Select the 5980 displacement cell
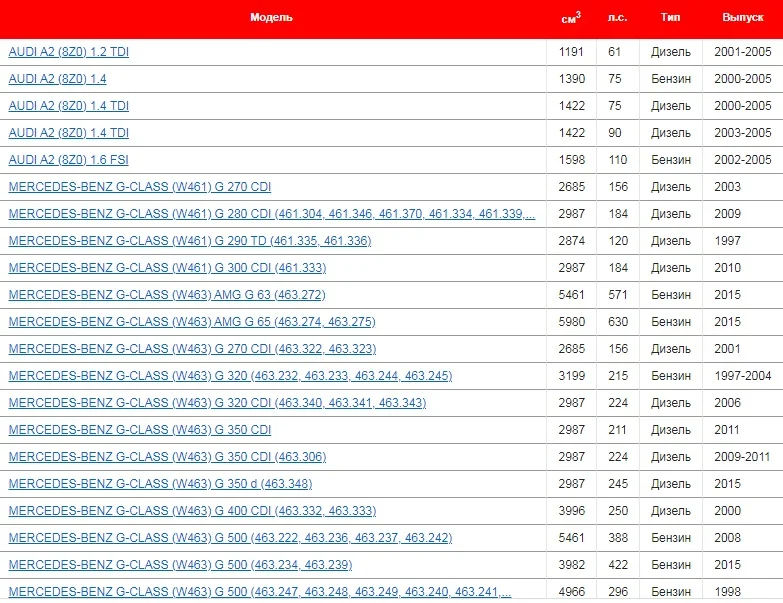This screenshot has width=783, height=603. pos(571,321)
